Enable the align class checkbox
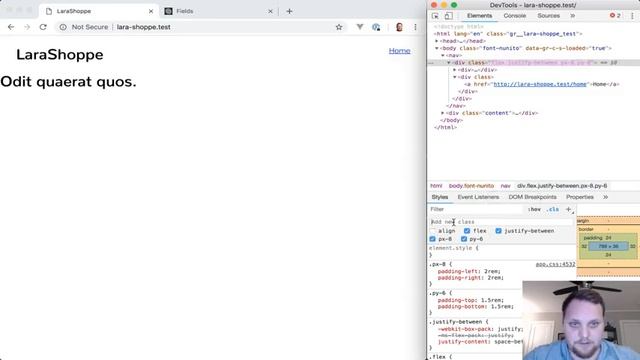The width and height of the screenshot is (640, 360). point(433,231)
